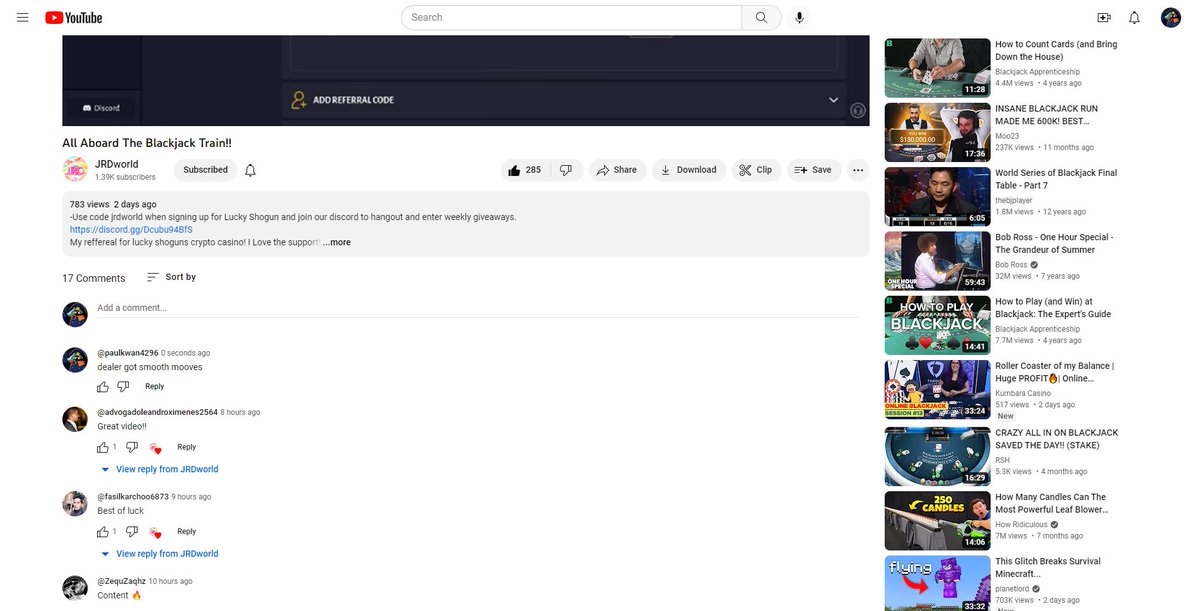Like paulkwan4296's comment

coord(103,387)
